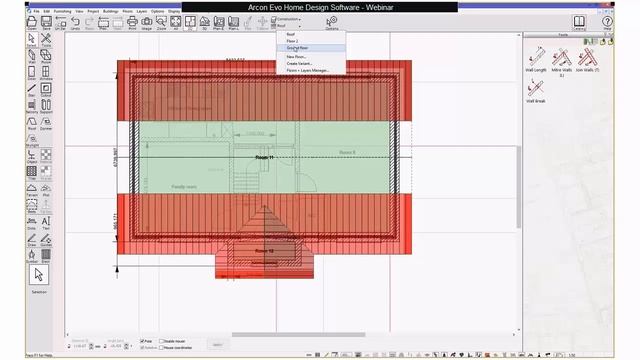
Task: Click the Help question mark icon
Action: click(x=607, y=22)
